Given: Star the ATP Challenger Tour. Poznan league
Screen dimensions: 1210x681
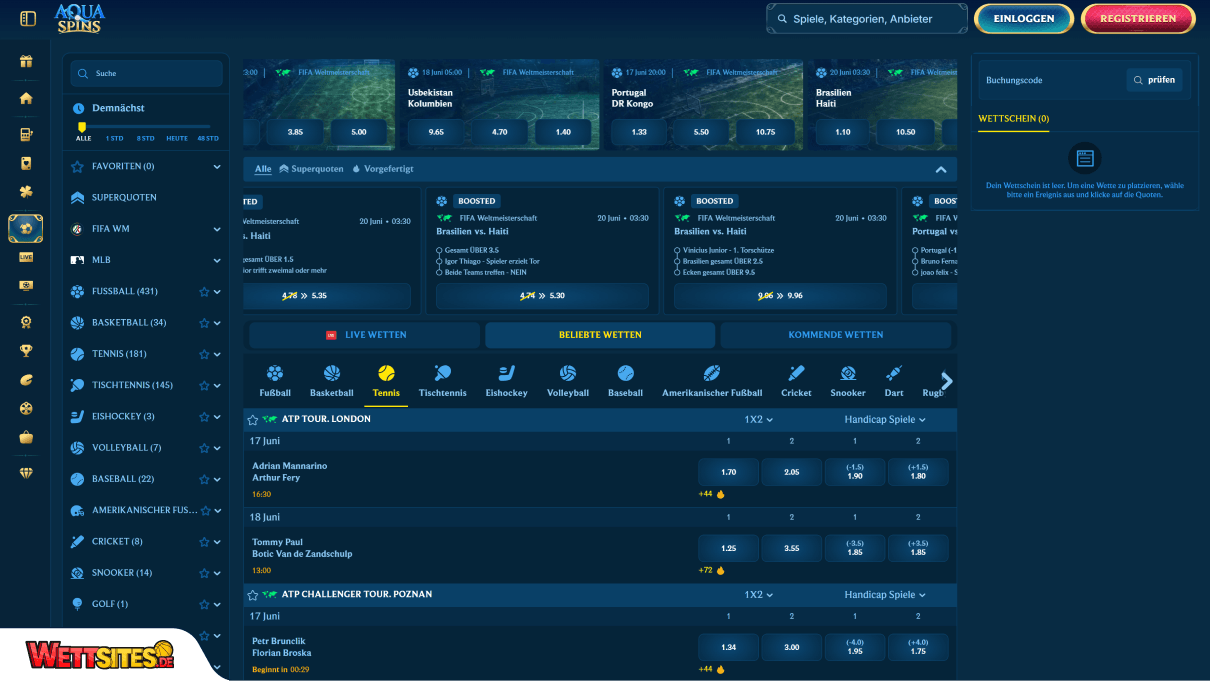Looking at the screenshot, I should (x=253, y=595).
